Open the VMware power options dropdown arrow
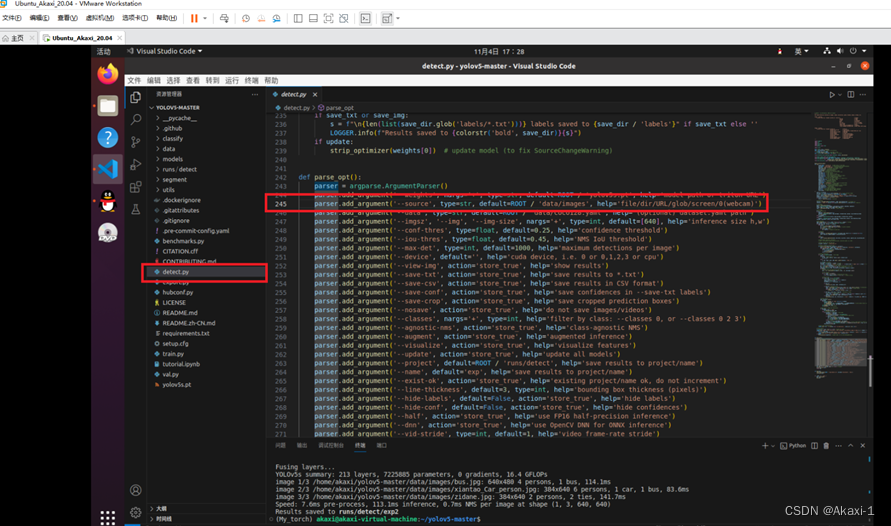This screenshot has width=891, height=526. (x=205, y=18)
